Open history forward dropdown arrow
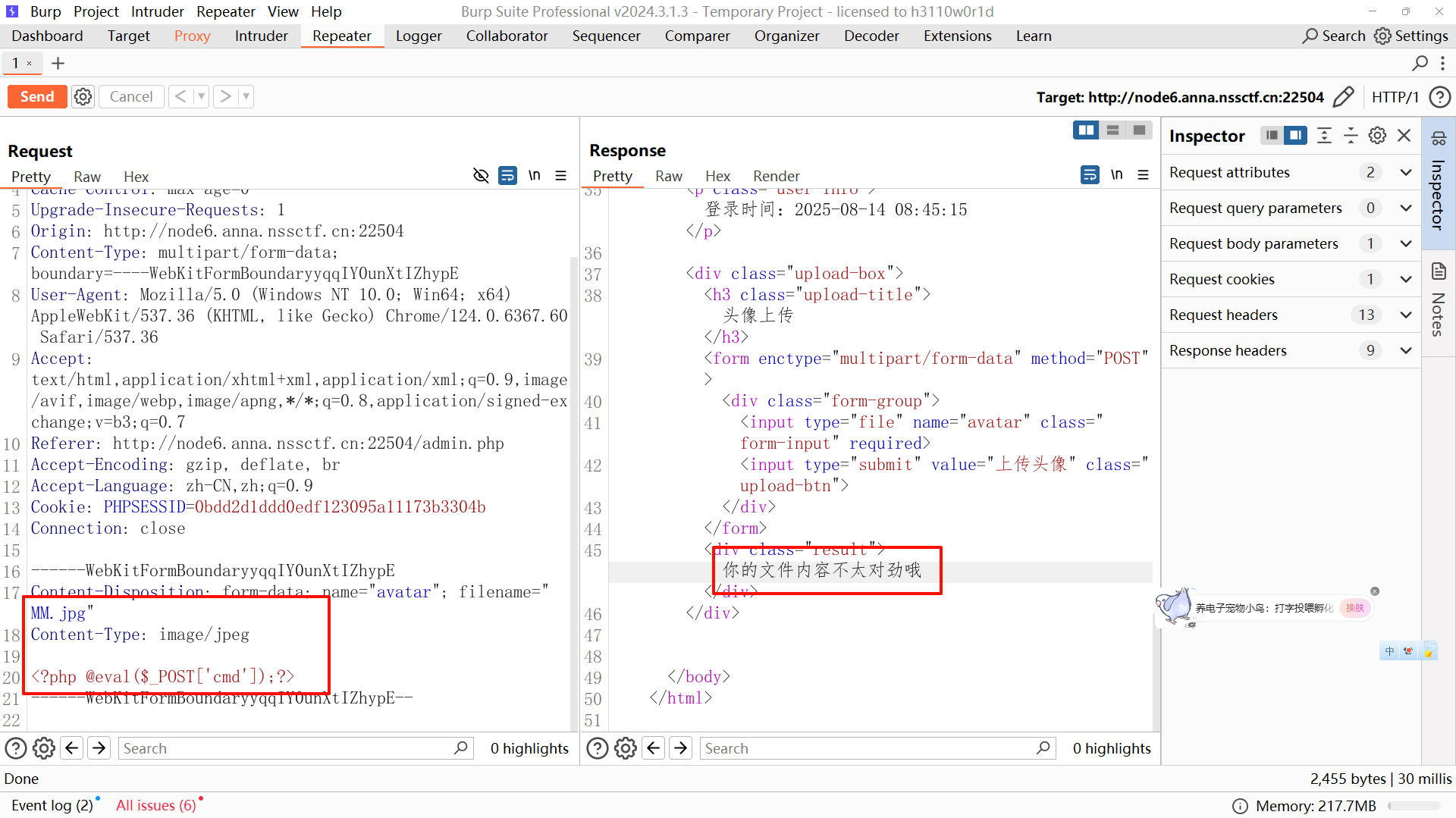The width and height of the screenshot is (1456, 818). pyautogui.click(x=246, y=96)
